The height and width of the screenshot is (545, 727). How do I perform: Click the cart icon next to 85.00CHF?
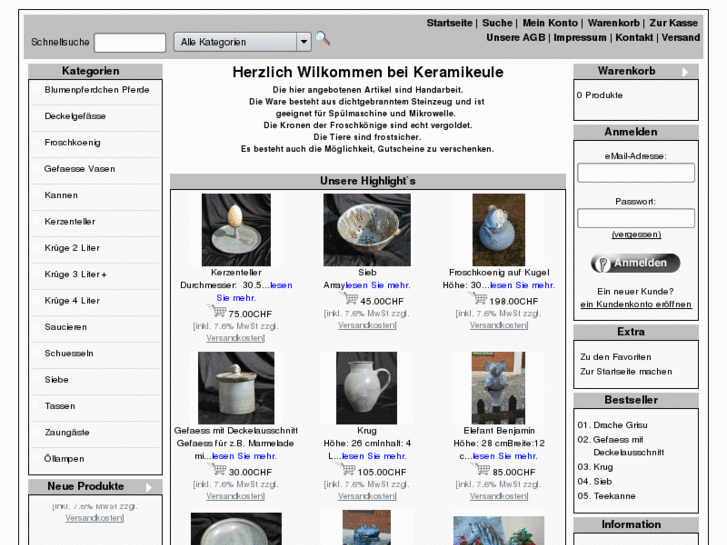click(480, 469)
